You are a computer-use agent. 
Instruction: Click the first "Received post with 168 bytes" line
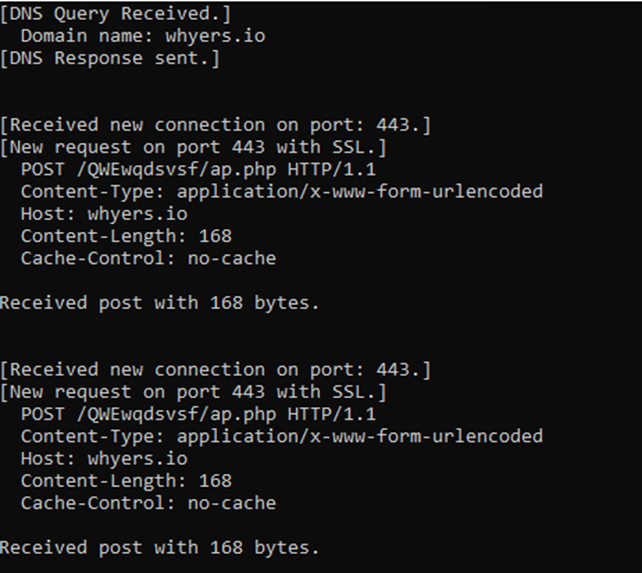(x=159, y=302)
